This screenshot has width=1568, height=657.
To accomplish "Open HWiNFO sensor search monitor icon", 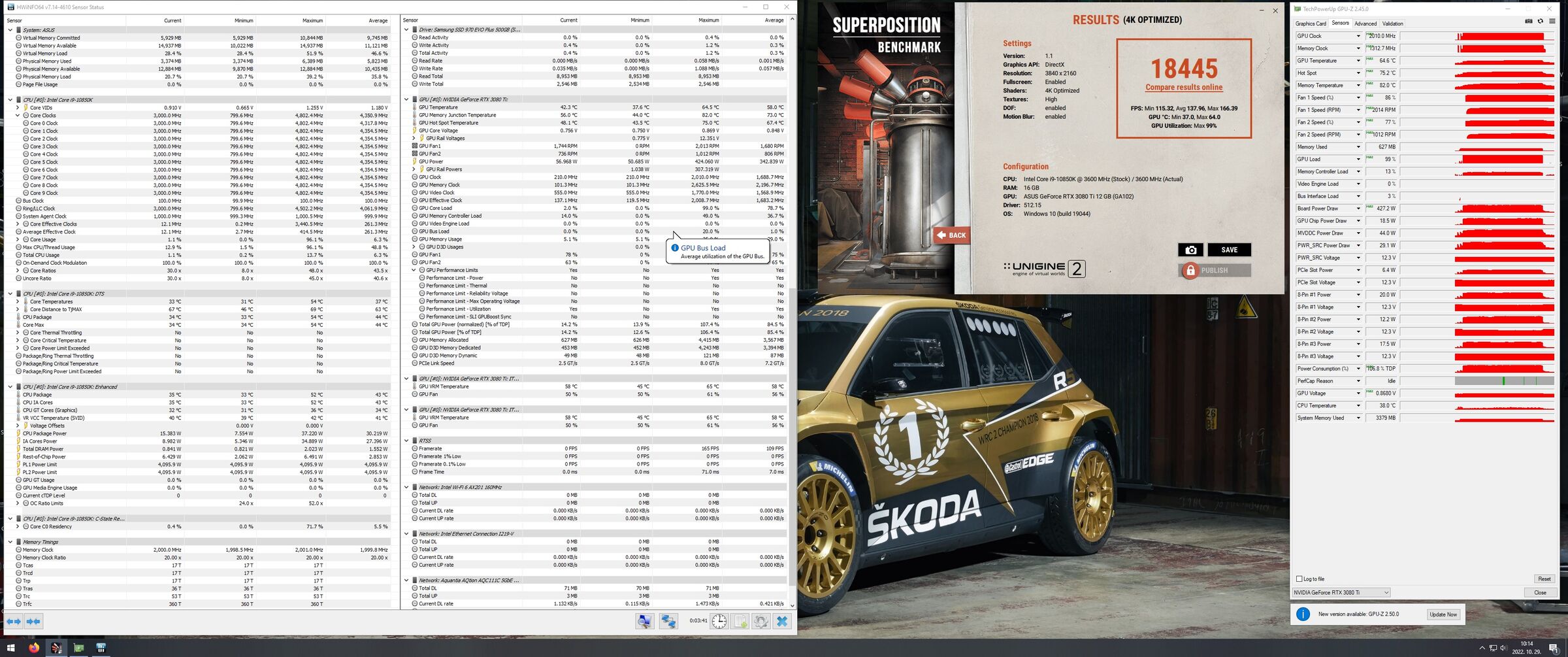I will (x=644, y=621).
